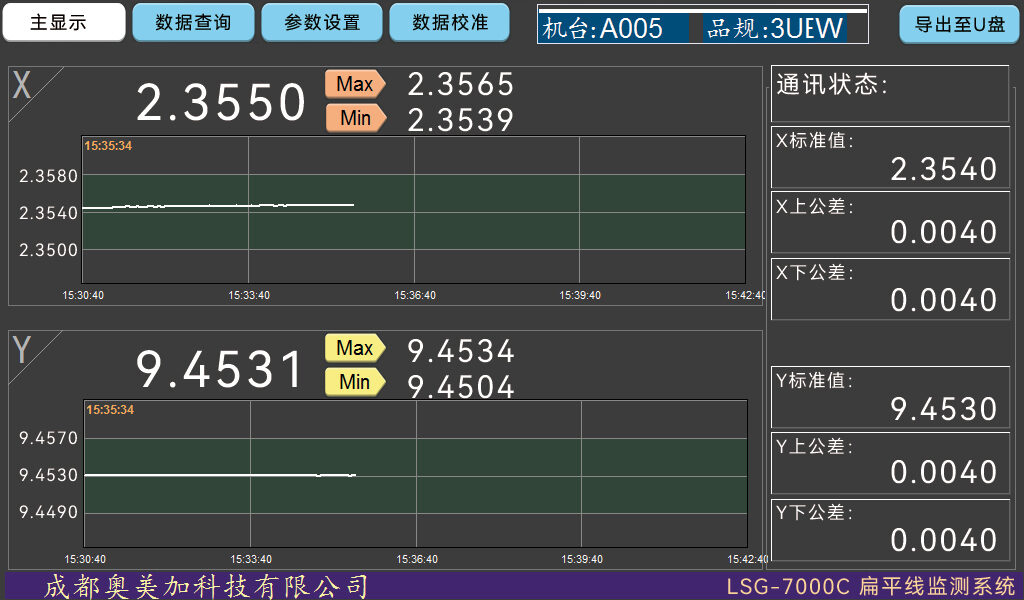Click the orange X Max badge
The width and height of the screenshot is (1024, 600).
tap(355, 84)
